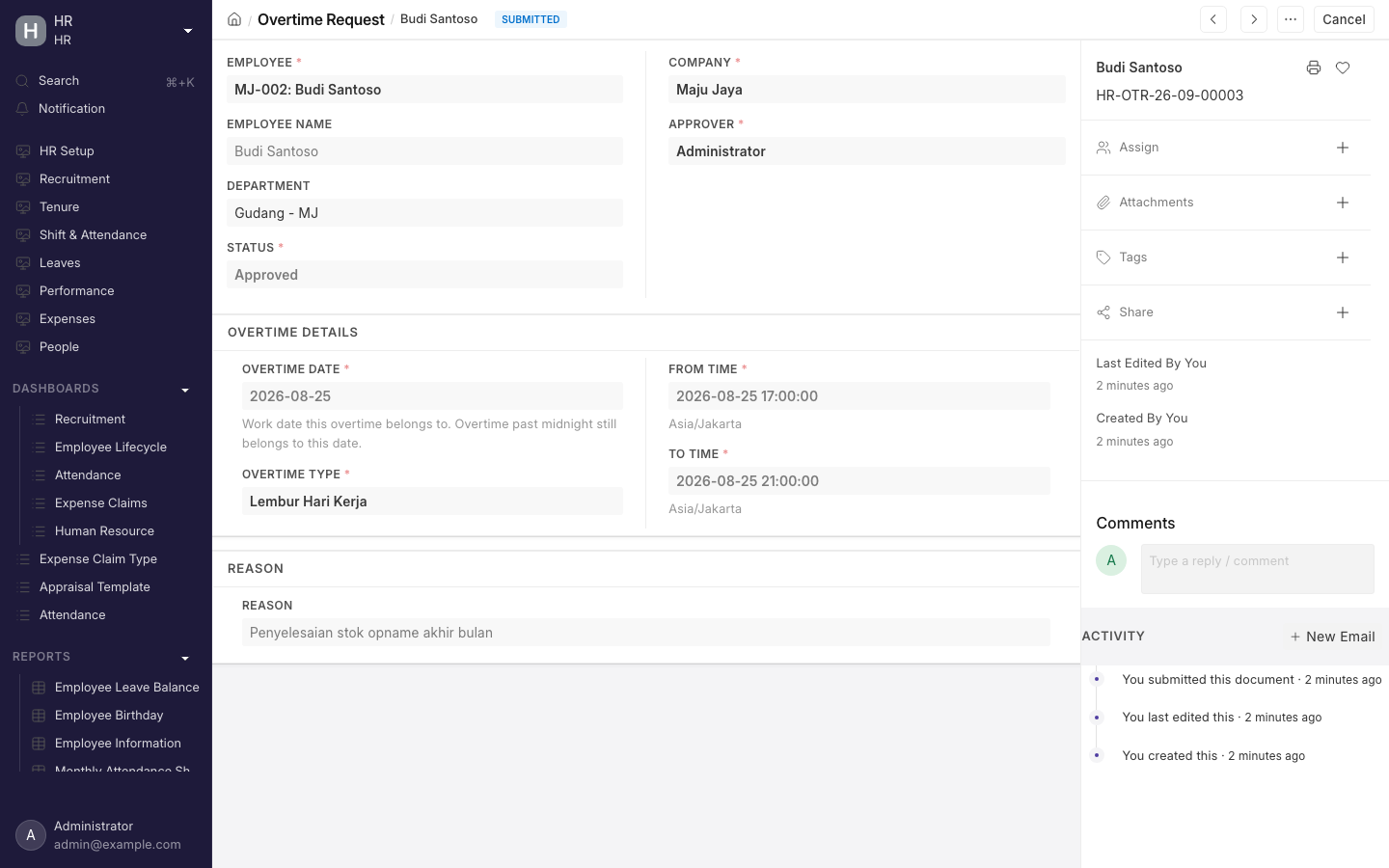Like this document with the heart icon

(1343, 68)
